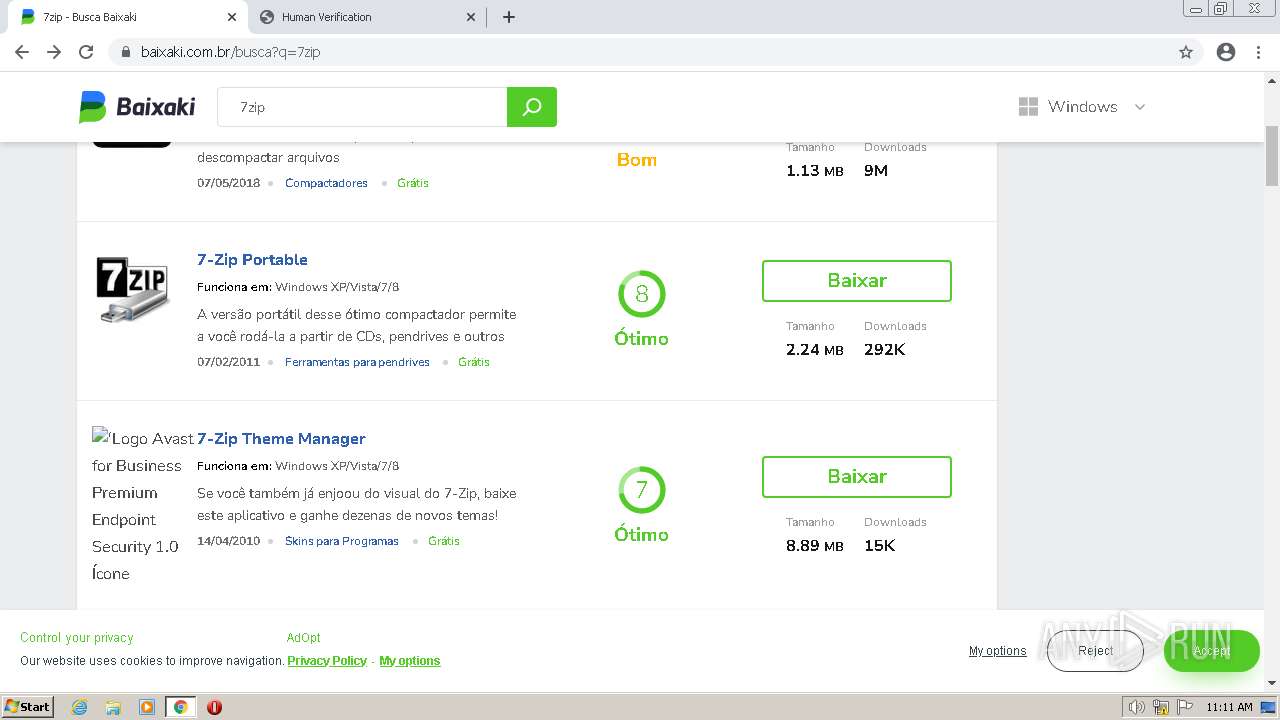Open the Skins para Programas category
The image size is (1280, 720).
click(342, 541)
